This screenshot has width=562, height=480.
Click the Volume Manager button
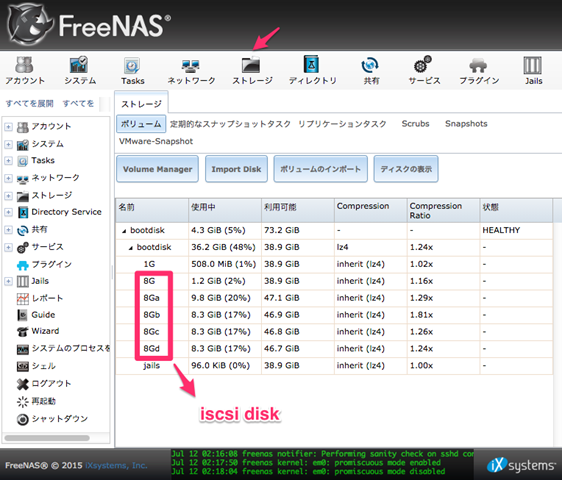click(157, 169)
